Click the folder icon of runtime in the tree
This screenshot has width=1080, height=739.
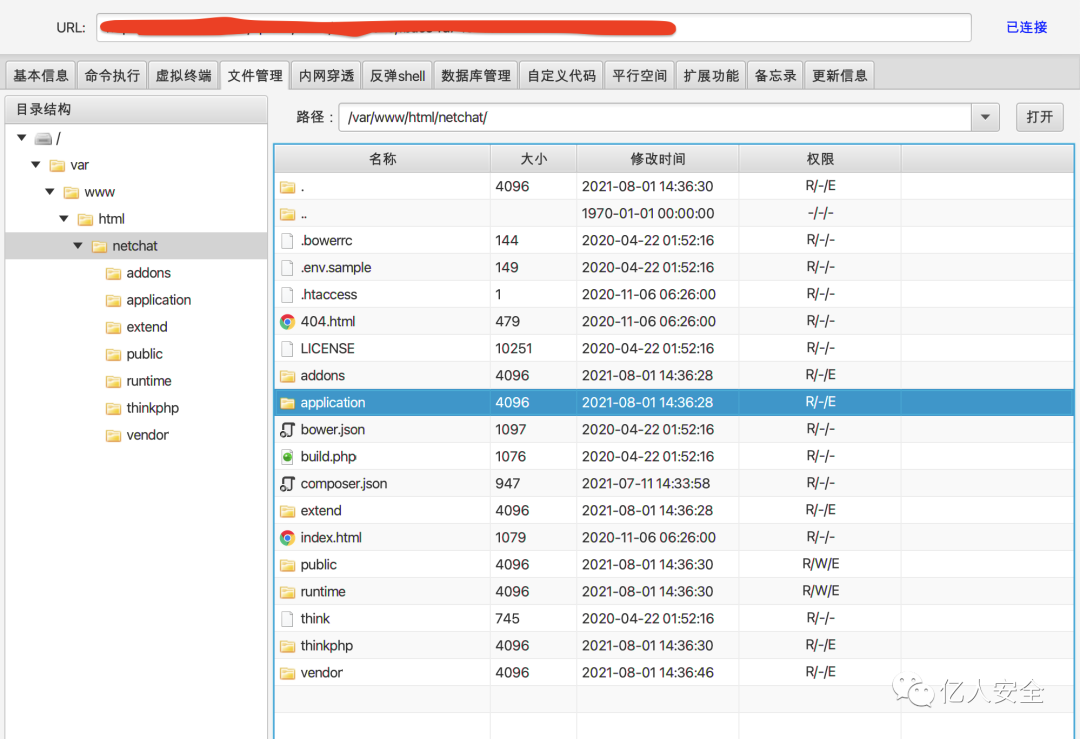tap(114, 382)
